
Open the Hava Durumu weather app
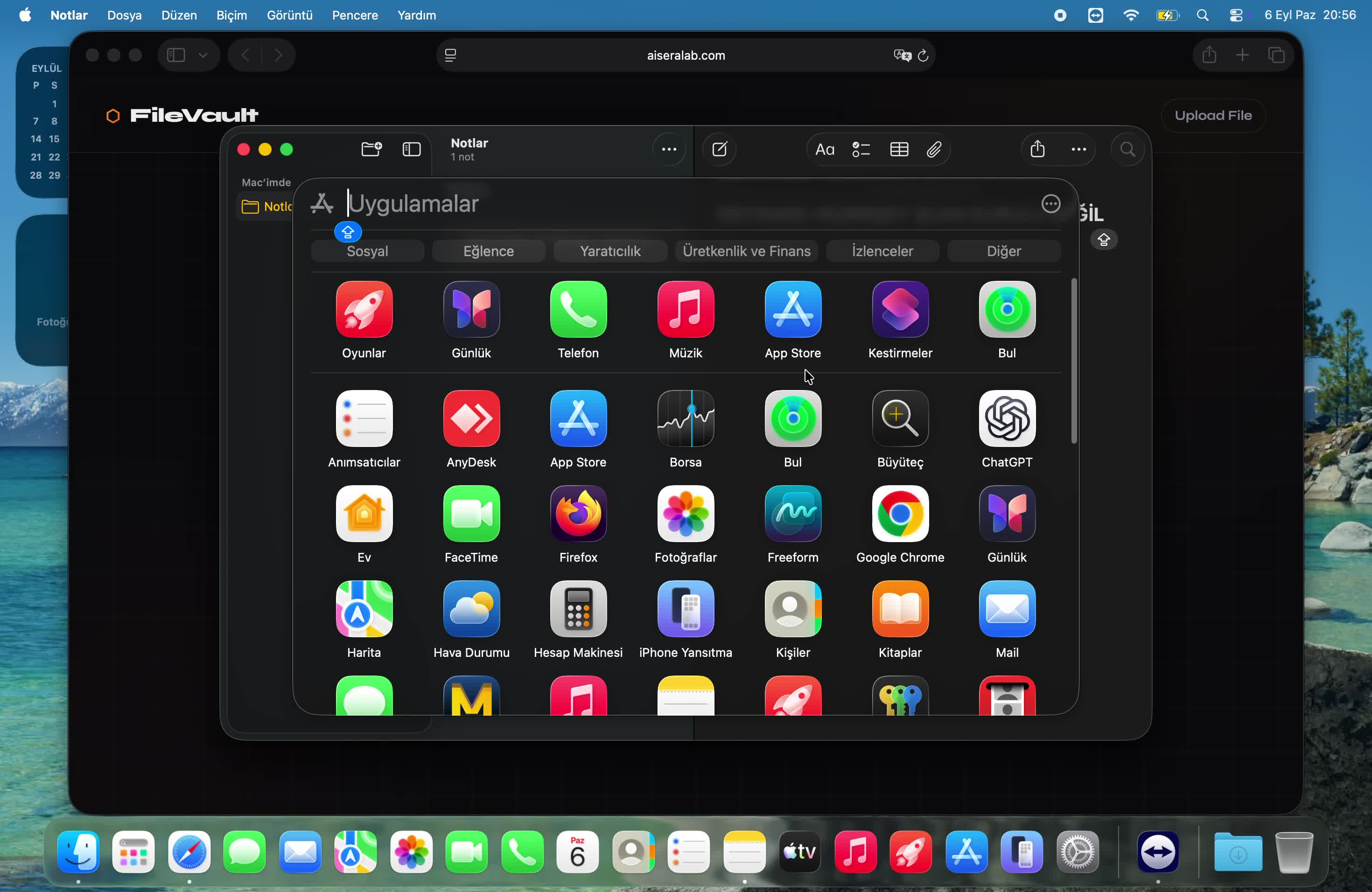pos(471,609)
